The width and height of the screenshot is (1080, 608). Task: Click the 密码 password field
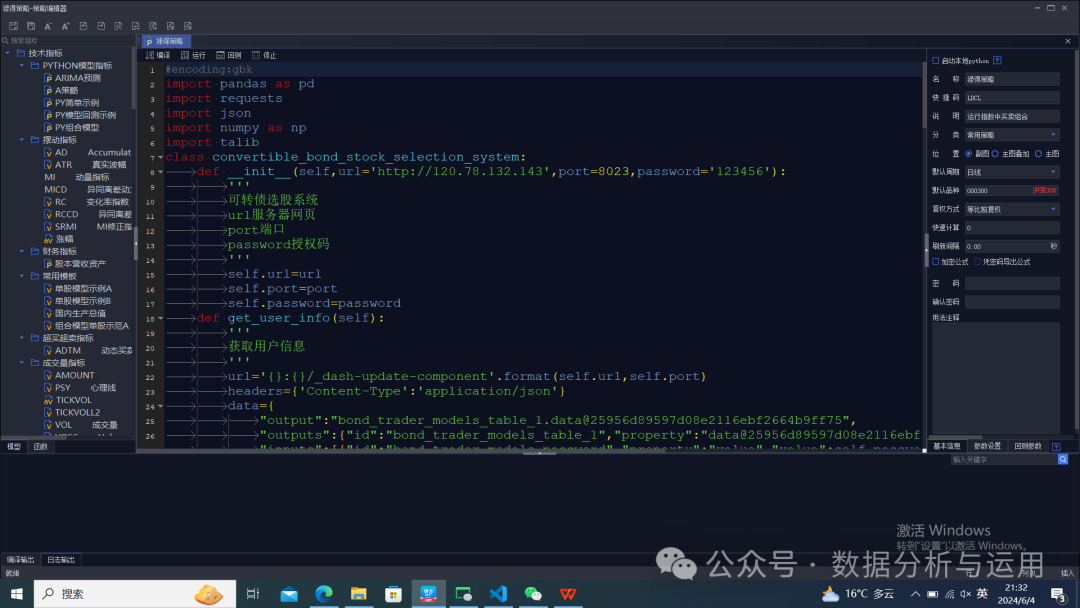[1012, 284]
